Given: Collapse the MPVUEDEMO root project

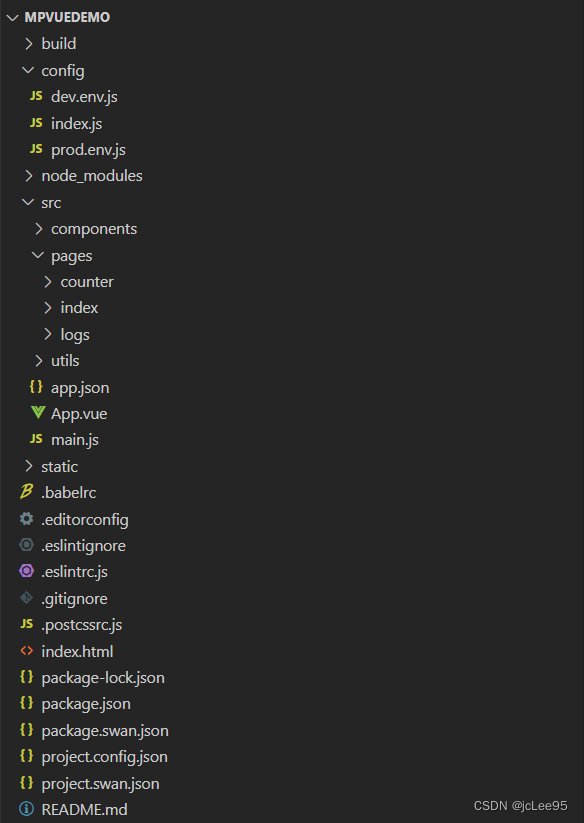Looking at the screenshot, I should (12, 17).
